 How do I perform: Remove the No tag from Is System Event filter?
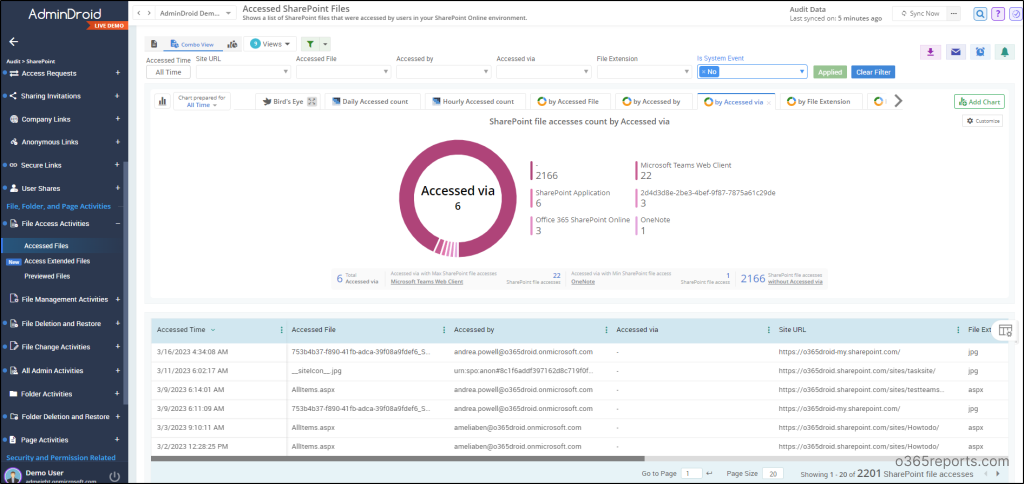(x=703, y=72)
